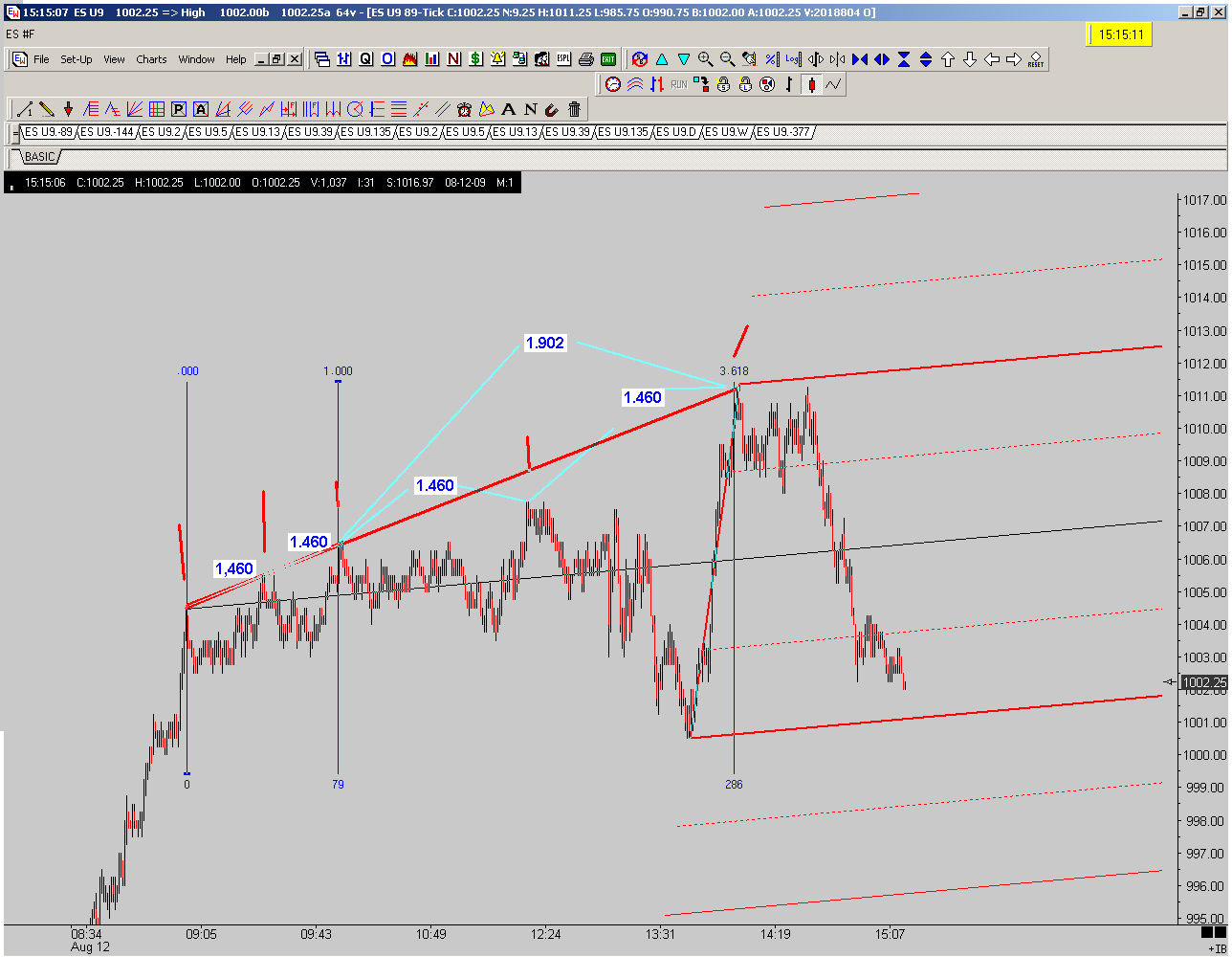1232x957 pixels.
Task: Select the trash can delete tool
Action: tap(574, 109)
